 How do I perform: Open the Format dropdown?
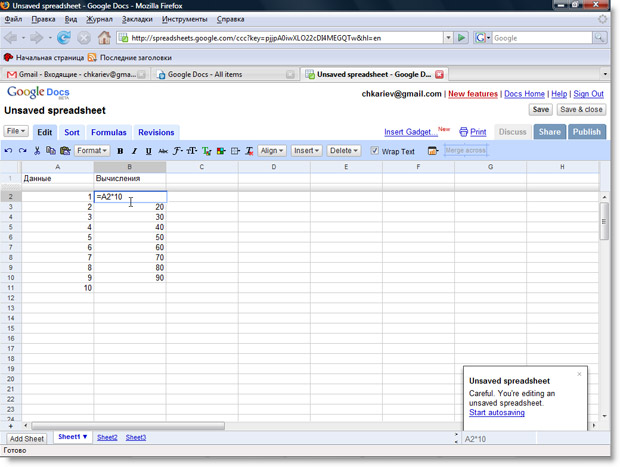[92, 151]
